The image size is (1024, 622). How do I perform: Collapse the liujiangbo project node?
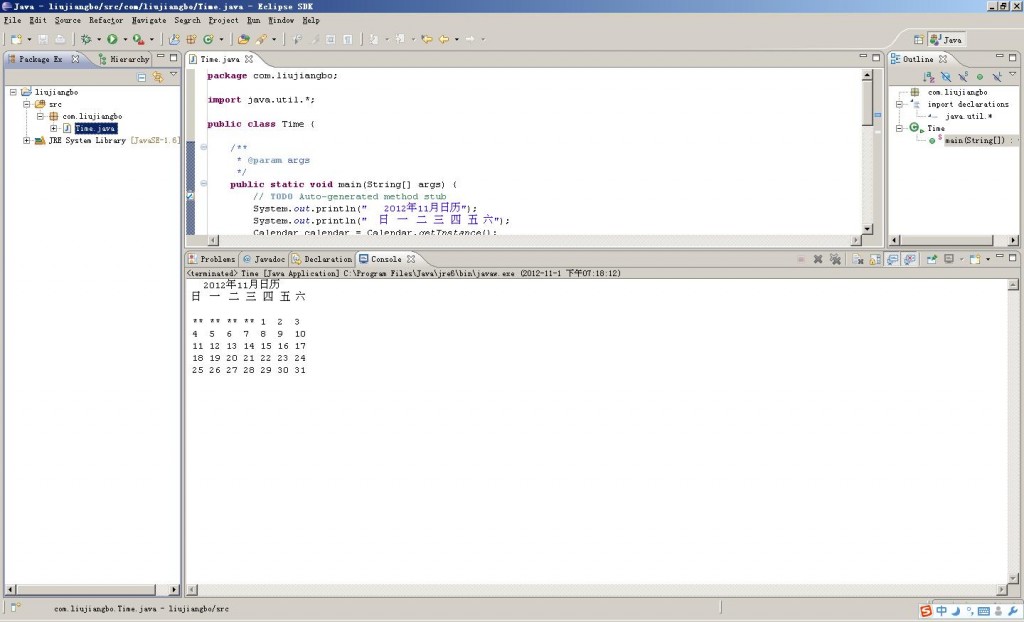13,92
